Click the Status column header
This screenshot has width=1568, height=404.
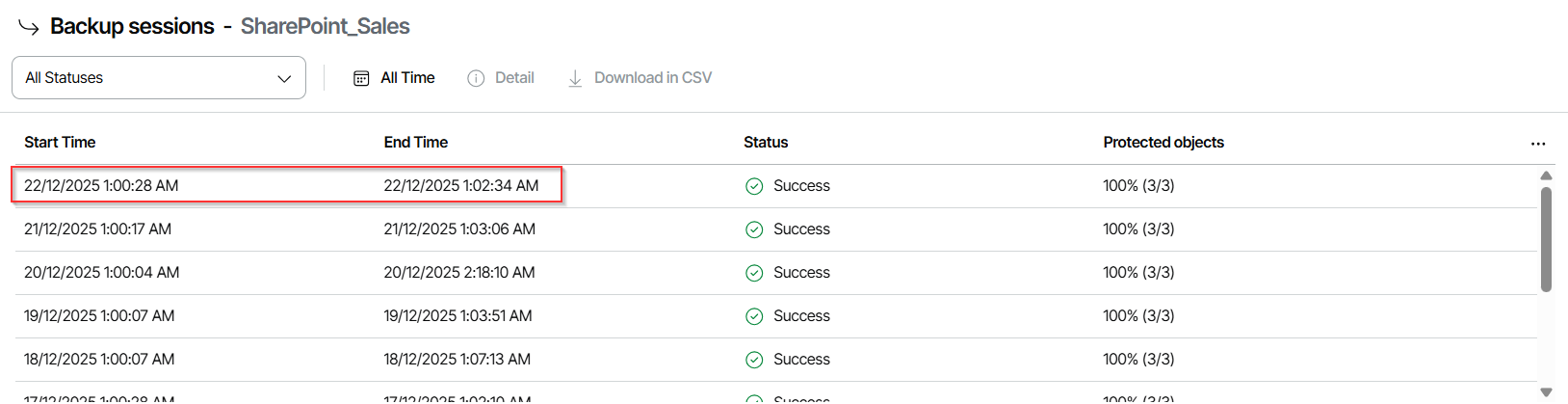pyautogui.click(x=766, y=143)
